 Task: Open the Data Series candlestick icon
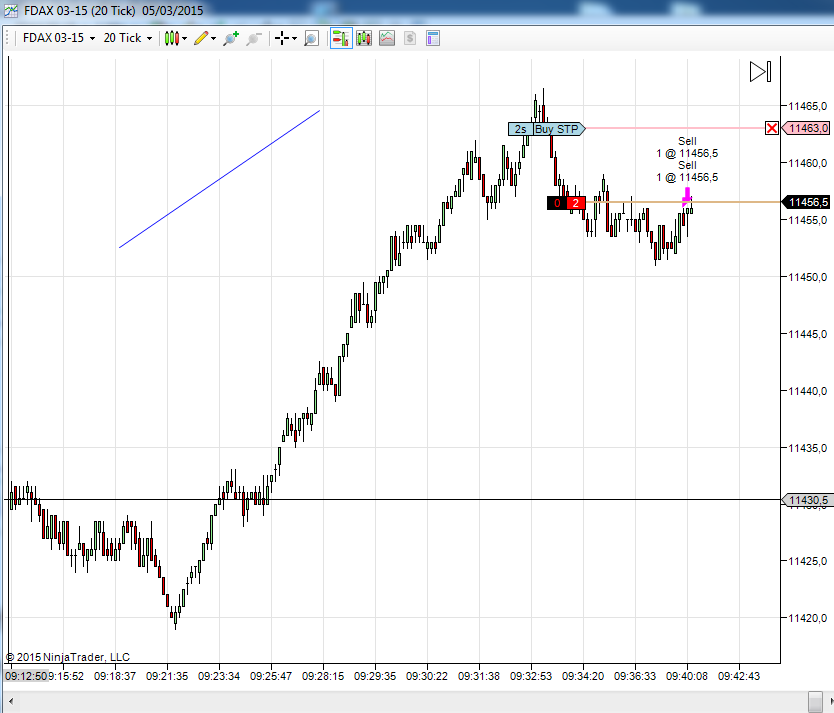pos(364,38)
